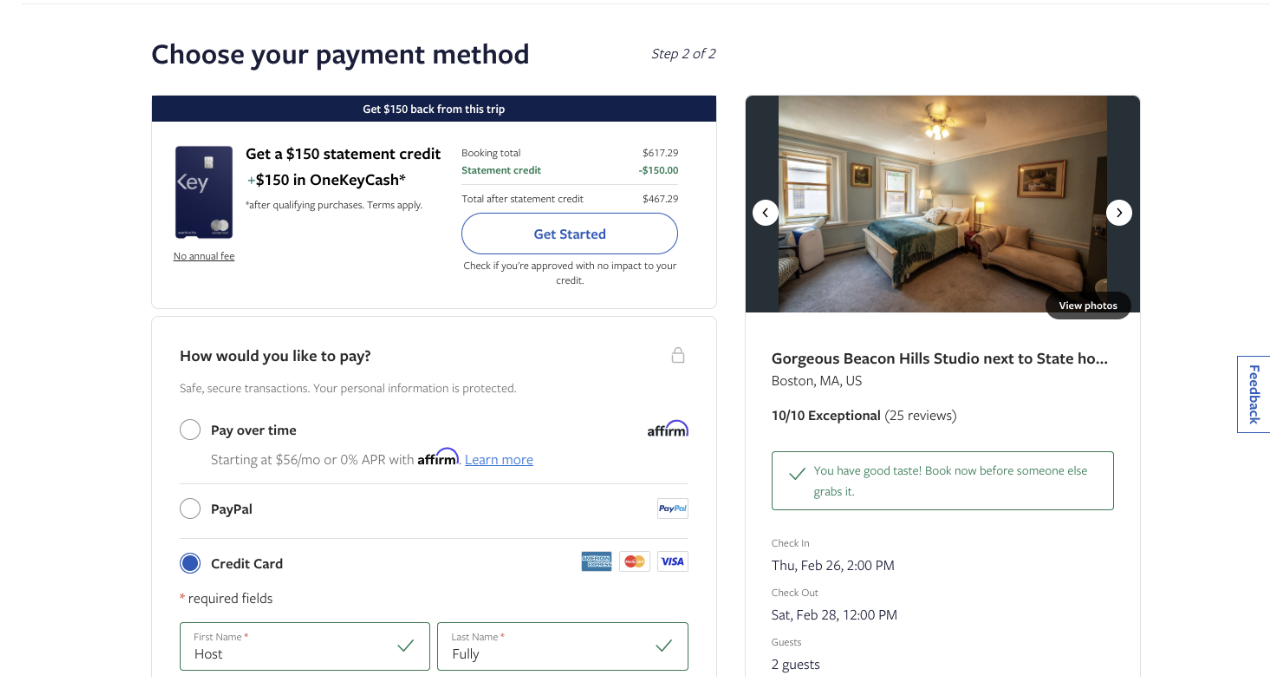Click the American Express card icon
1280x690 pixels.
pos(596,562)
